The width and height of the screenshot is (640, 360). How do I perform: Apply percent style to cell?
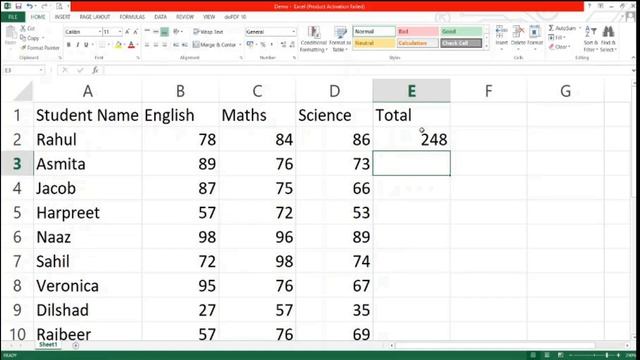pos(263,44)
